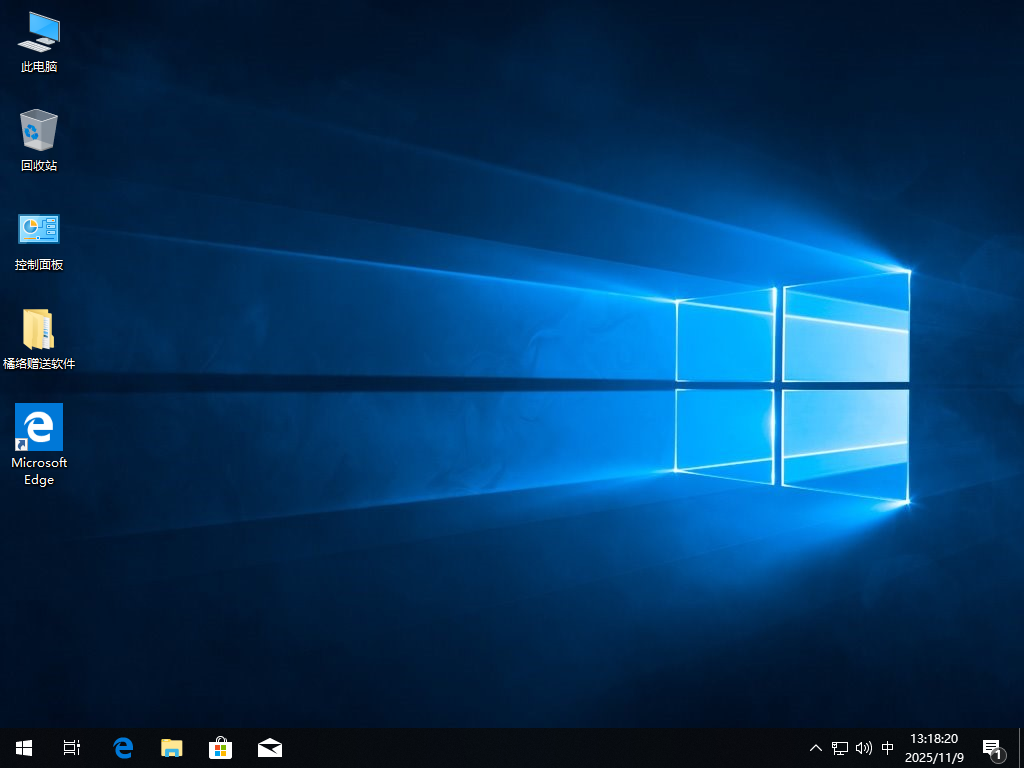Open the clock showing 13:18:20
Viewport: 1024px width, 768px height.
coord(934,747)
